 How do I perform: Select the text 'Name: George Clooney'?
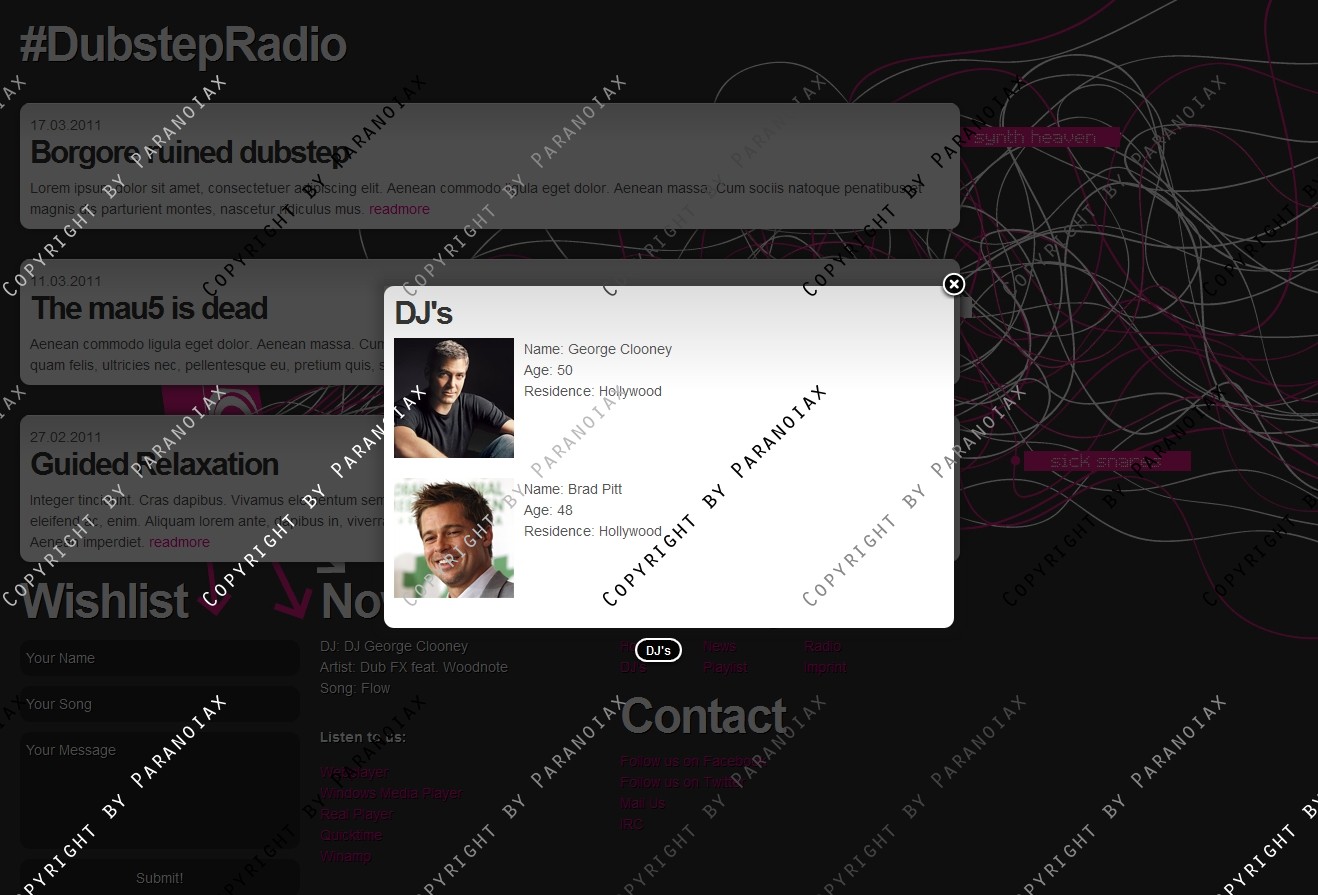pos(598,349)
